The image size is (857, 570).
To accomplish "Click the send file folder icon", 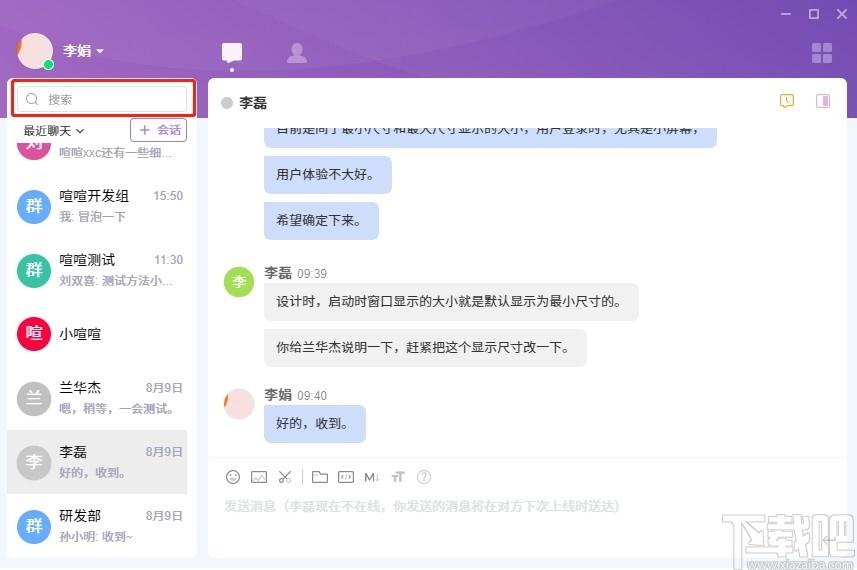I will [x=320, y=477].
